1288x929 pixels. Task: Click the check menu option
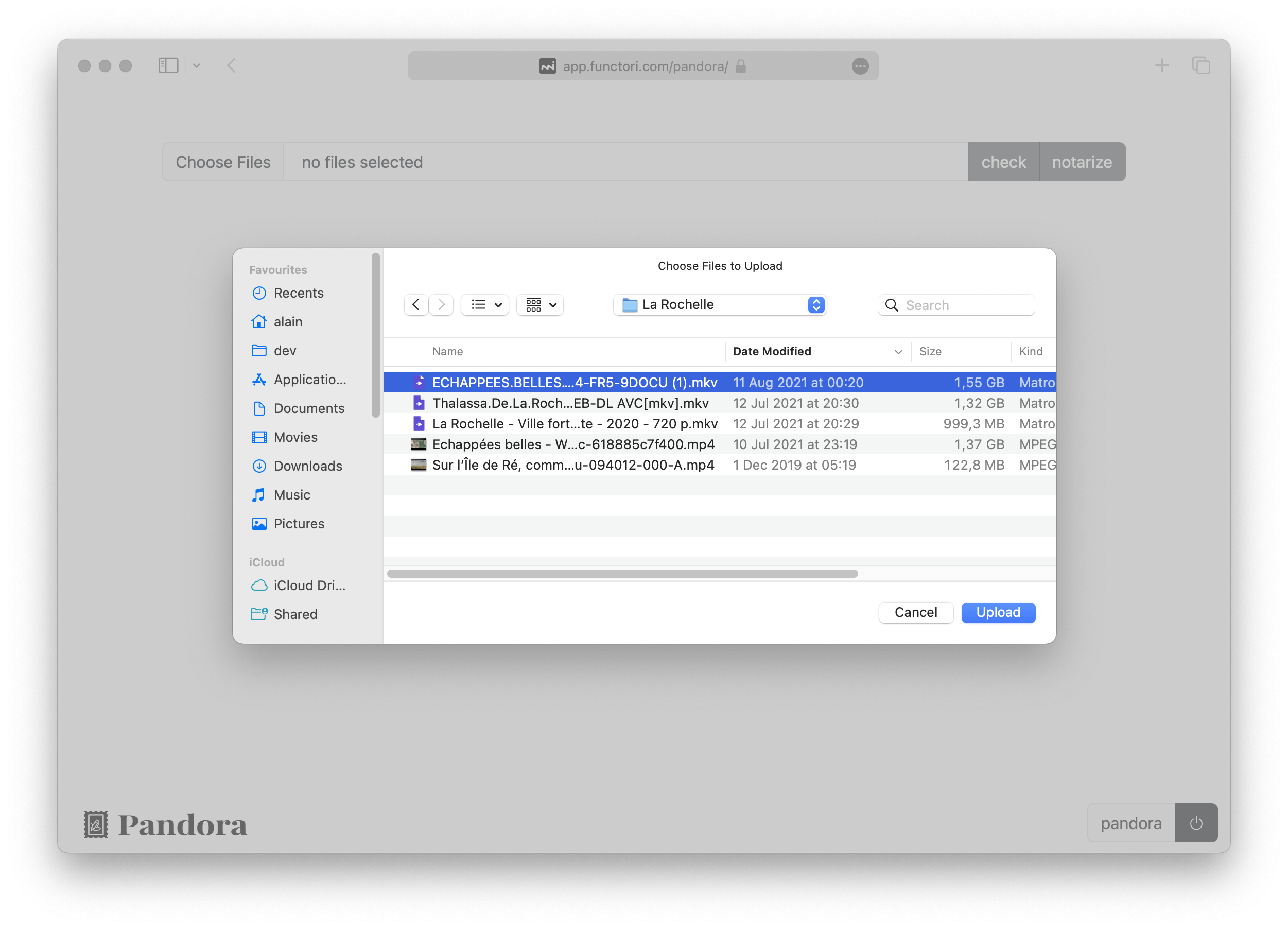(1003, 161)
